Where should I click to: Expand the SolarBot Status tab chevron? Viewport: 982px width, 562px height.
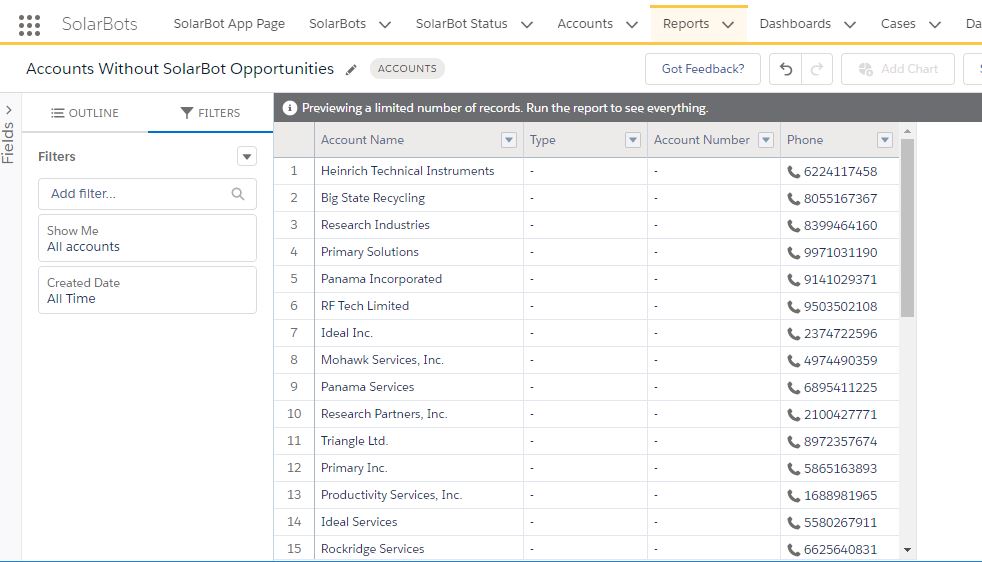[x=527, y=24]
